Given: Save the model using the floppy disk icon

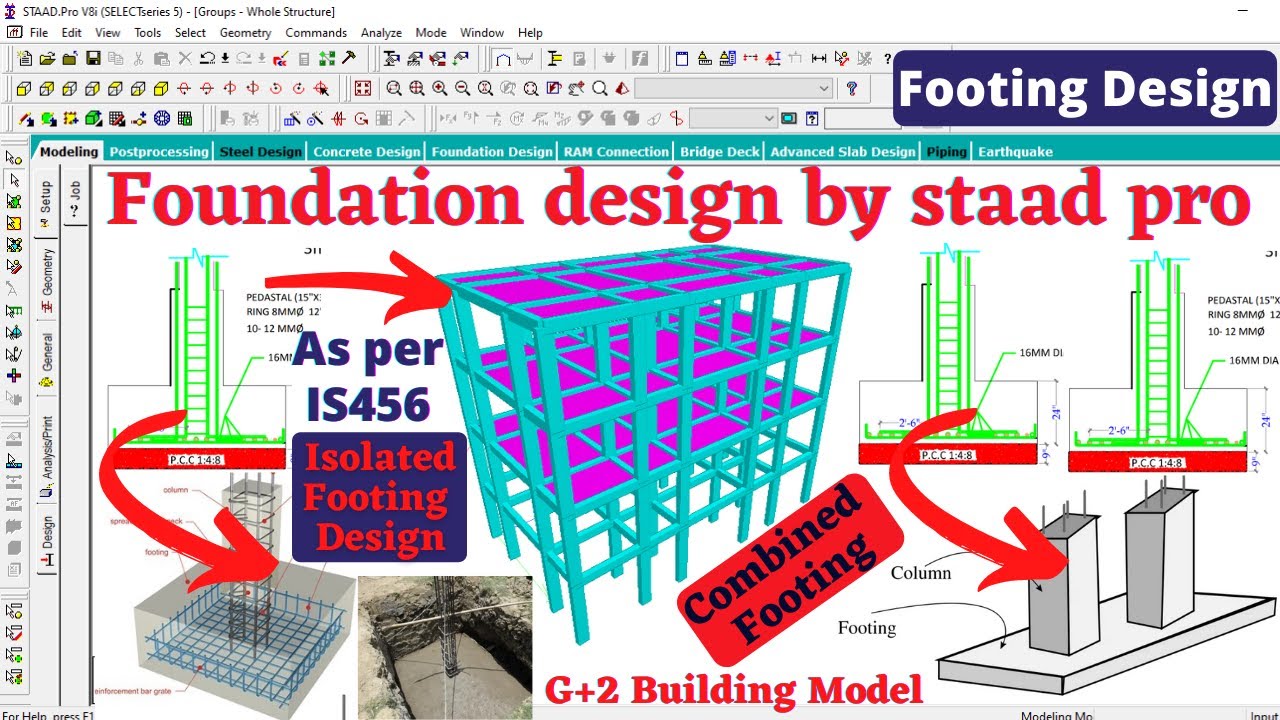Looking at the screenshot, I should coord(93,58).
